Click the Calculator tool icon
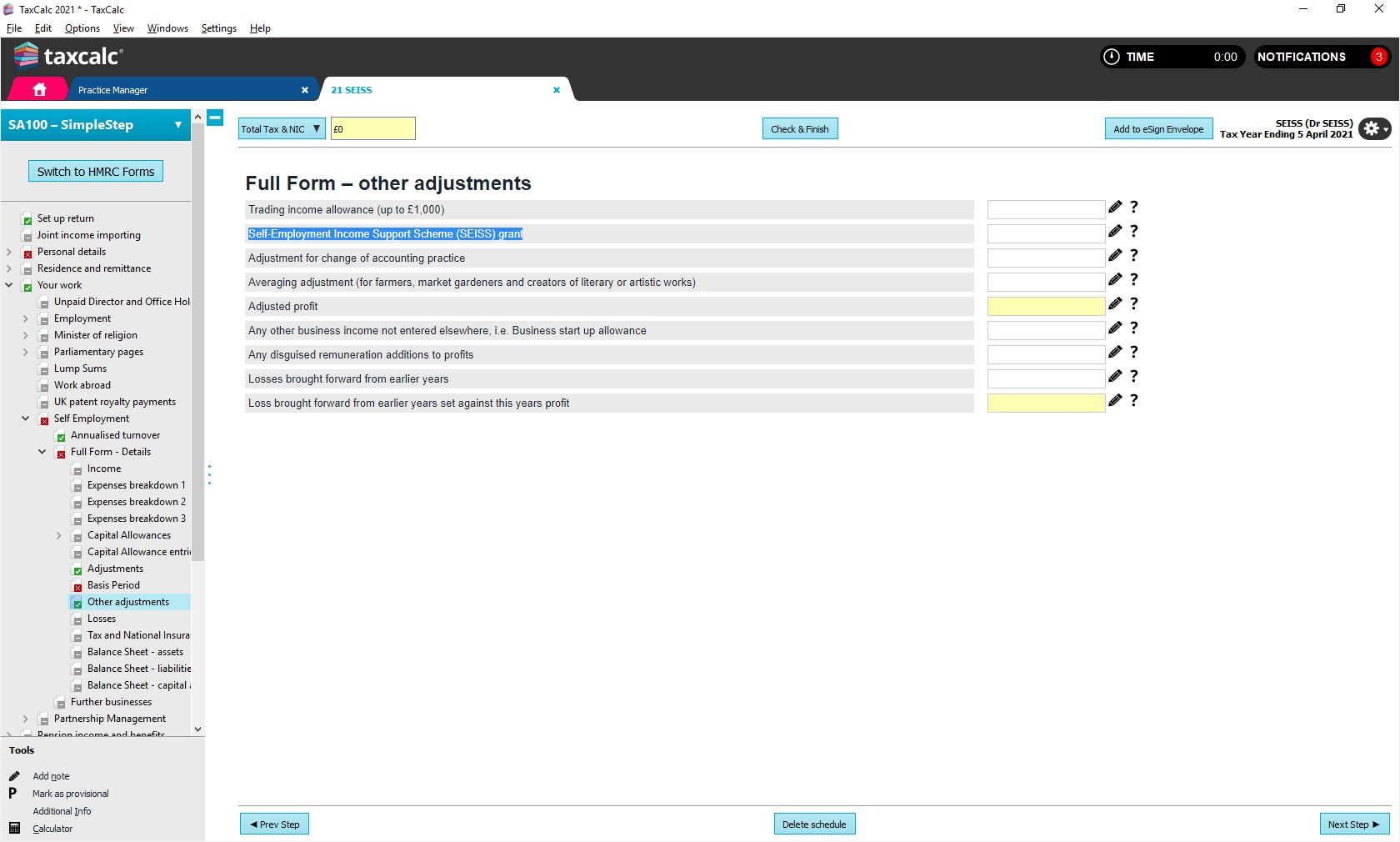This screenshot has width=1400, height=842. (14, 828)
